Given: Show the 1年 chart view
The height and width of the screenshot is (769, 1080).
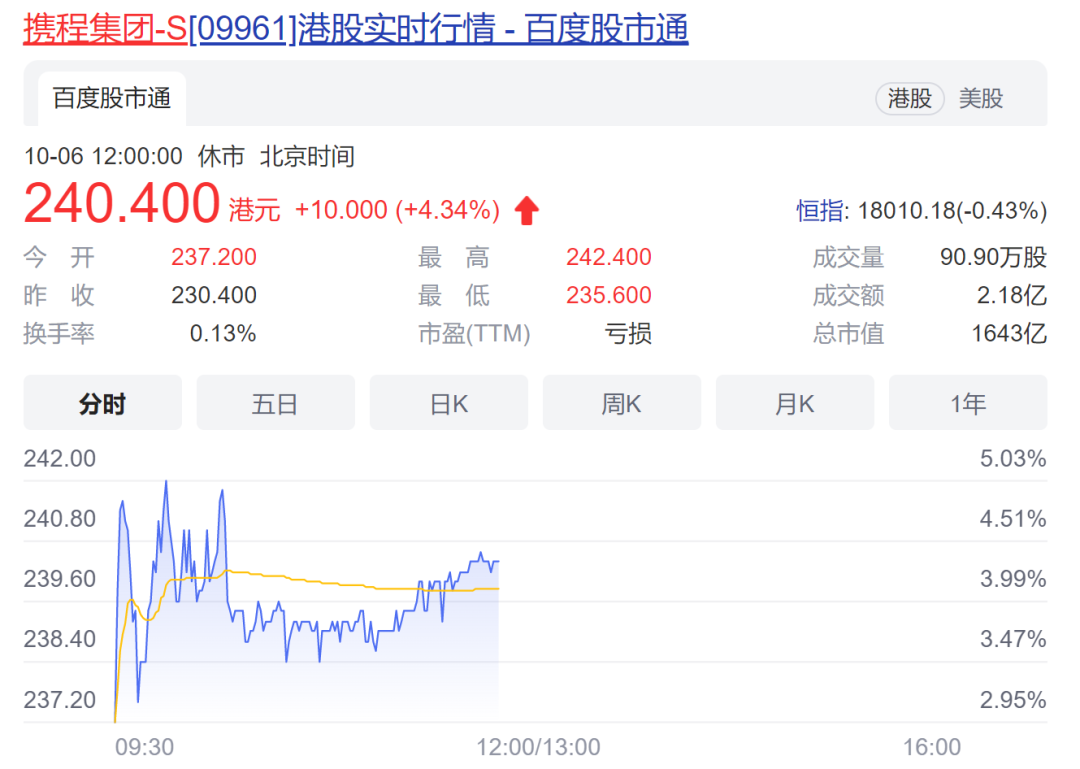Looking at the screenshot, I should point(968,403).
